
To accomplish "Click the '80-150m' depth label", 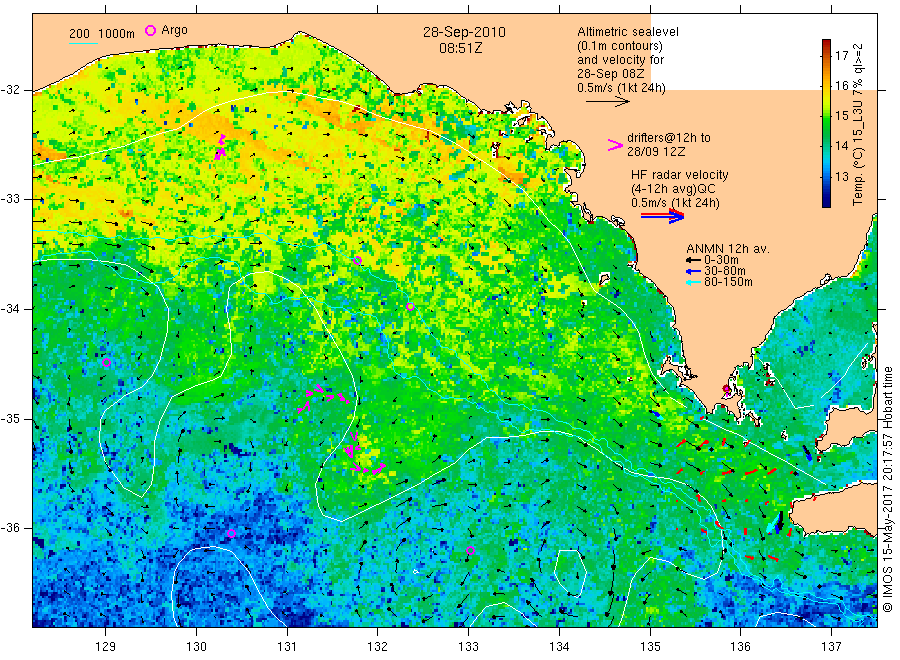I will point(728,282).
